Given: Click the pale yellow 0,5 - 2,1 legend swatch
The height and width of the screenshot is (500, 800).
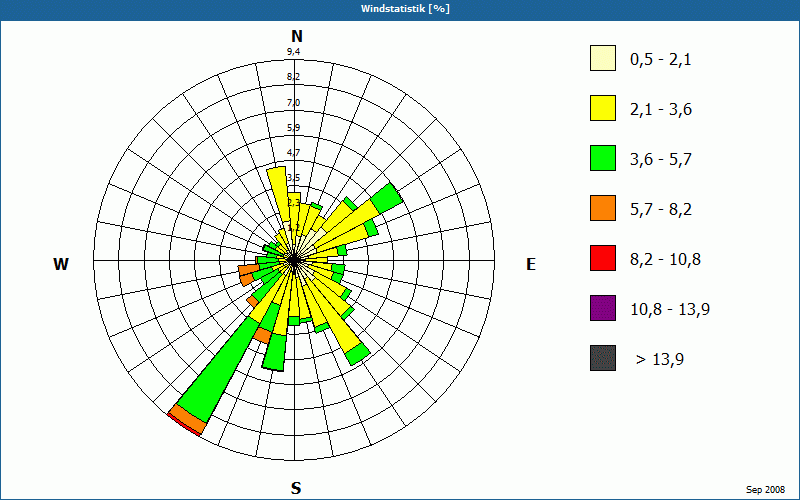Looking at the screenshot, I should (603, 58).
